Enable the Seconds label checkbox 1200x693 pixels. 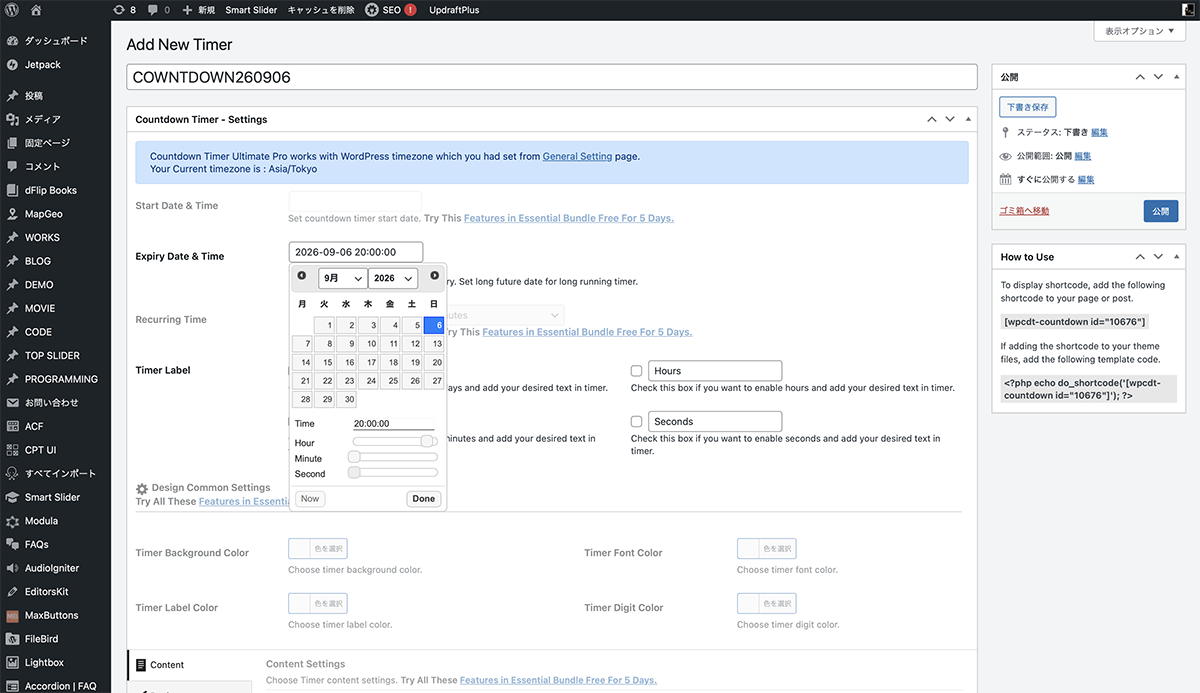click(637, 422)
